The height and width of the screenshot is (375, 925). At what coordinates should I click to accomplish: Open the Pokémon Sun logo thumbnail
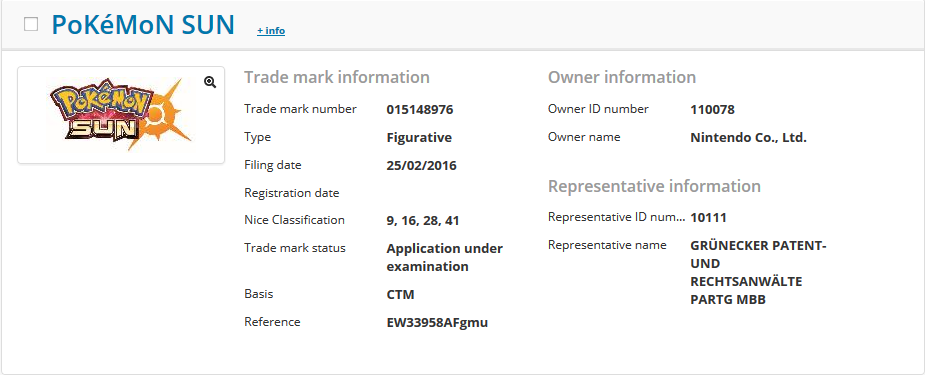(120, 115)
